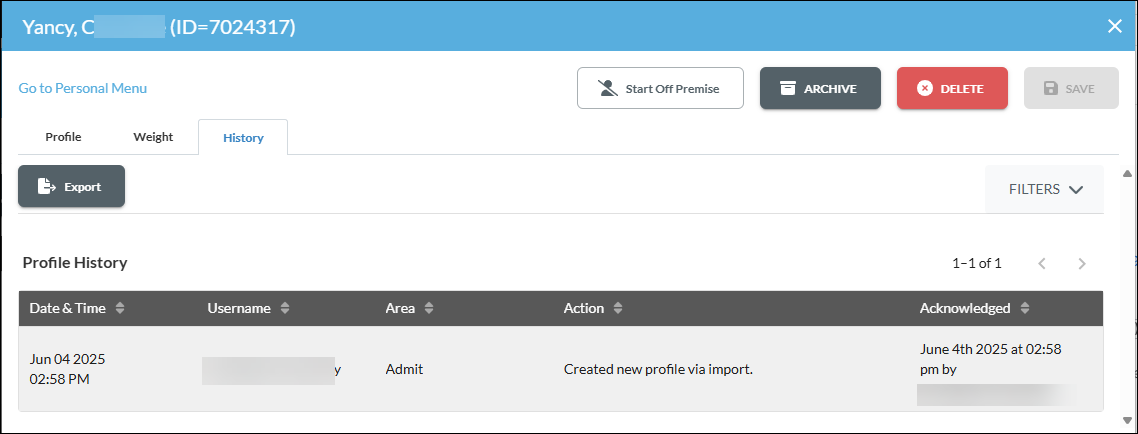Click the red DELETE button
Image resolution: width=1138 pixels, height=434 pixels.
pyautogui.click(x=952, y=89)
